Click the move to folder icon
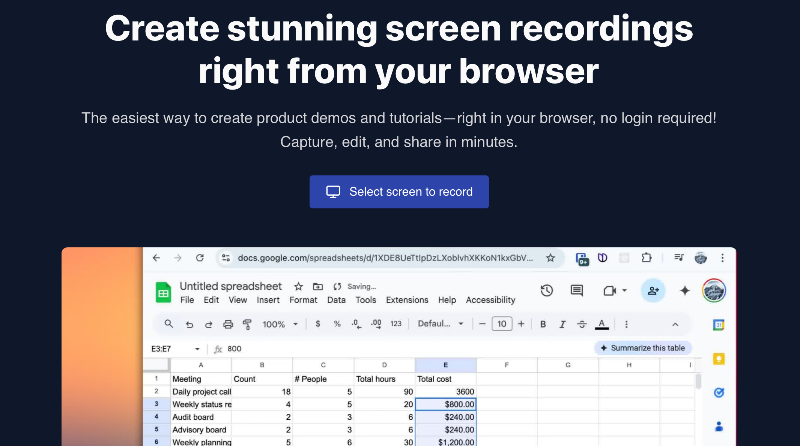The width and height of the screenshot is (800, 446). coord(318,287)
